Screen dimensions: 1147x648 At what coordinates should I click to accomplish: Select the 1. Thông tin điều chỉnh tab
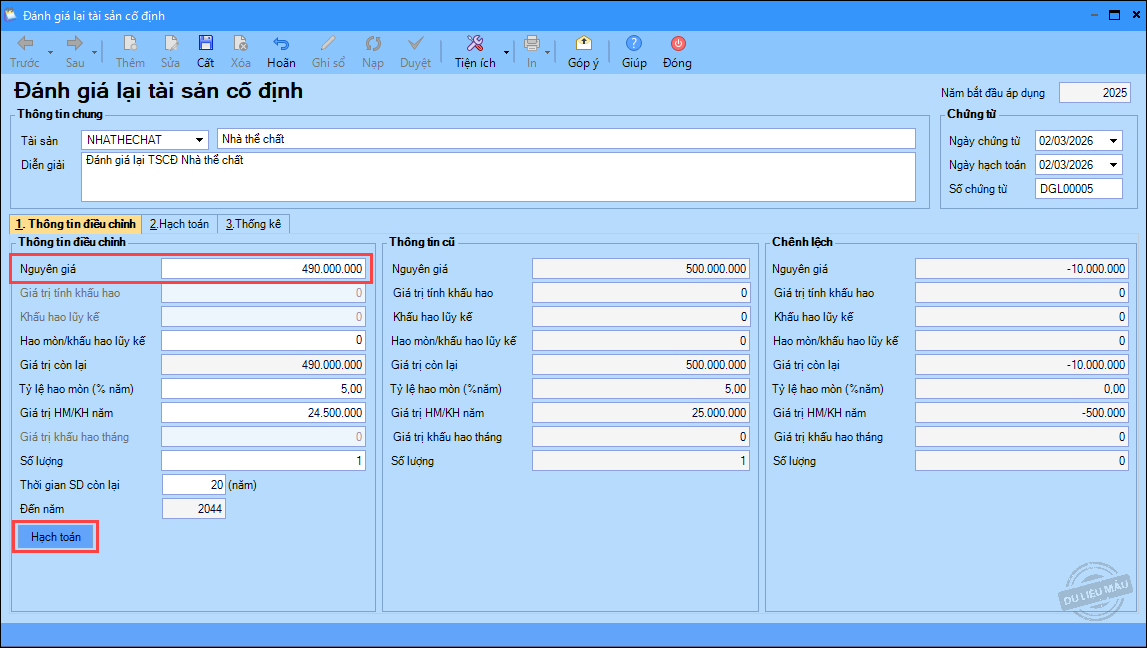75,224
